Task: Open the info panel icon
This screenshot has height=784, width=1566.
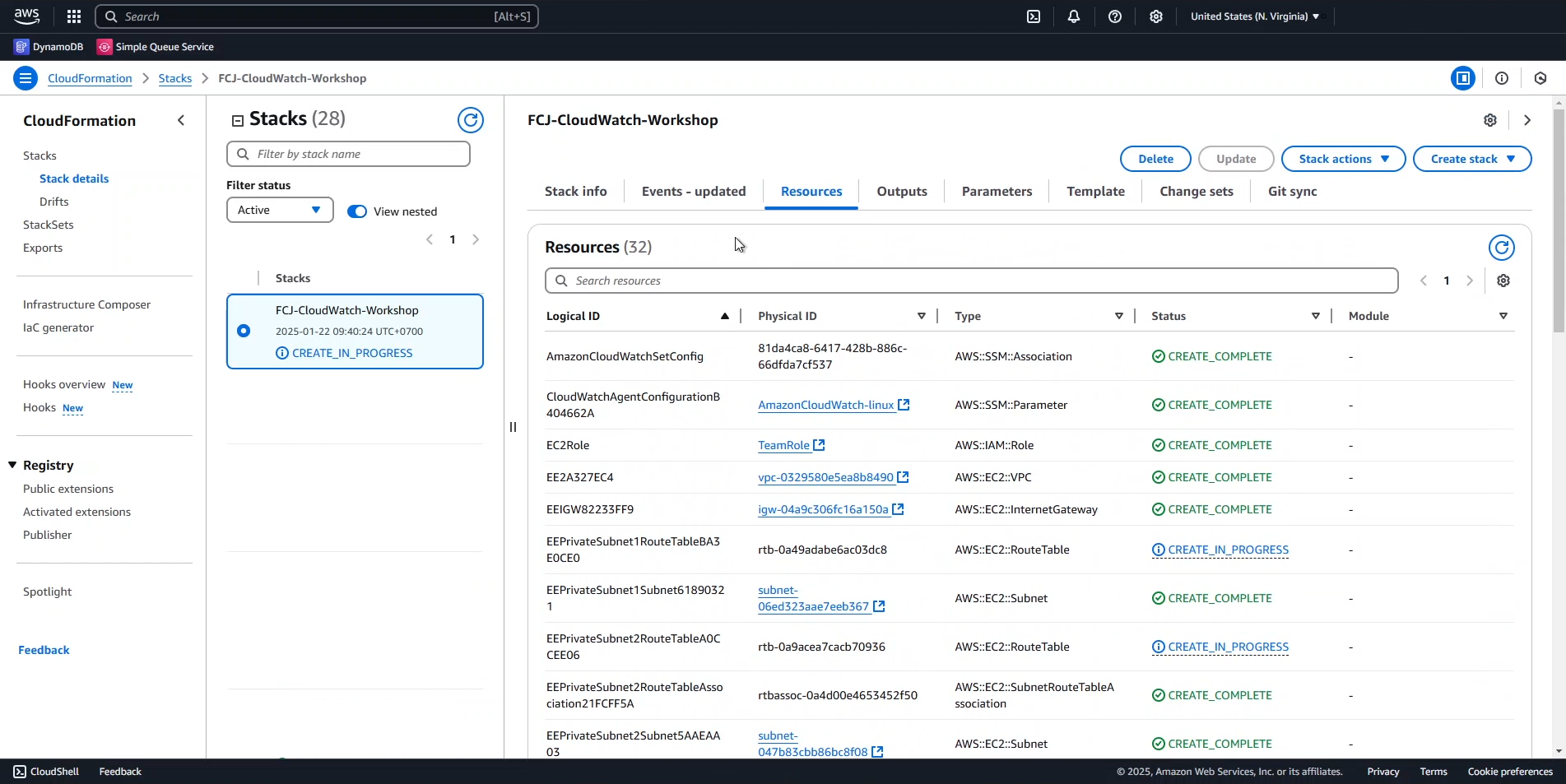Action: tap(1502, 78)
